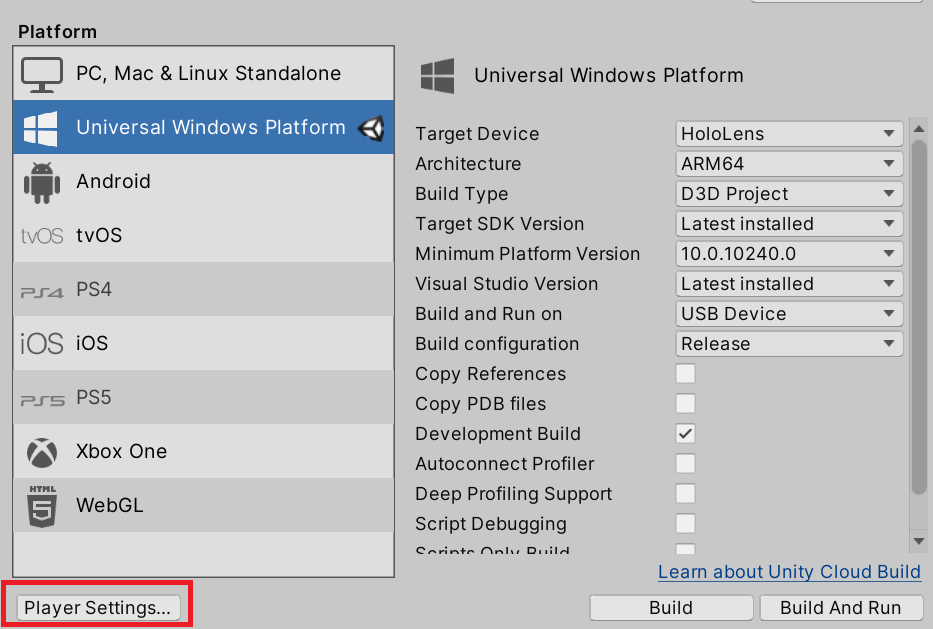The width and height of the screenshot is (933, 629).
Task: Open Build configuration dropdown showing Release
Action: tap(789, 344)
